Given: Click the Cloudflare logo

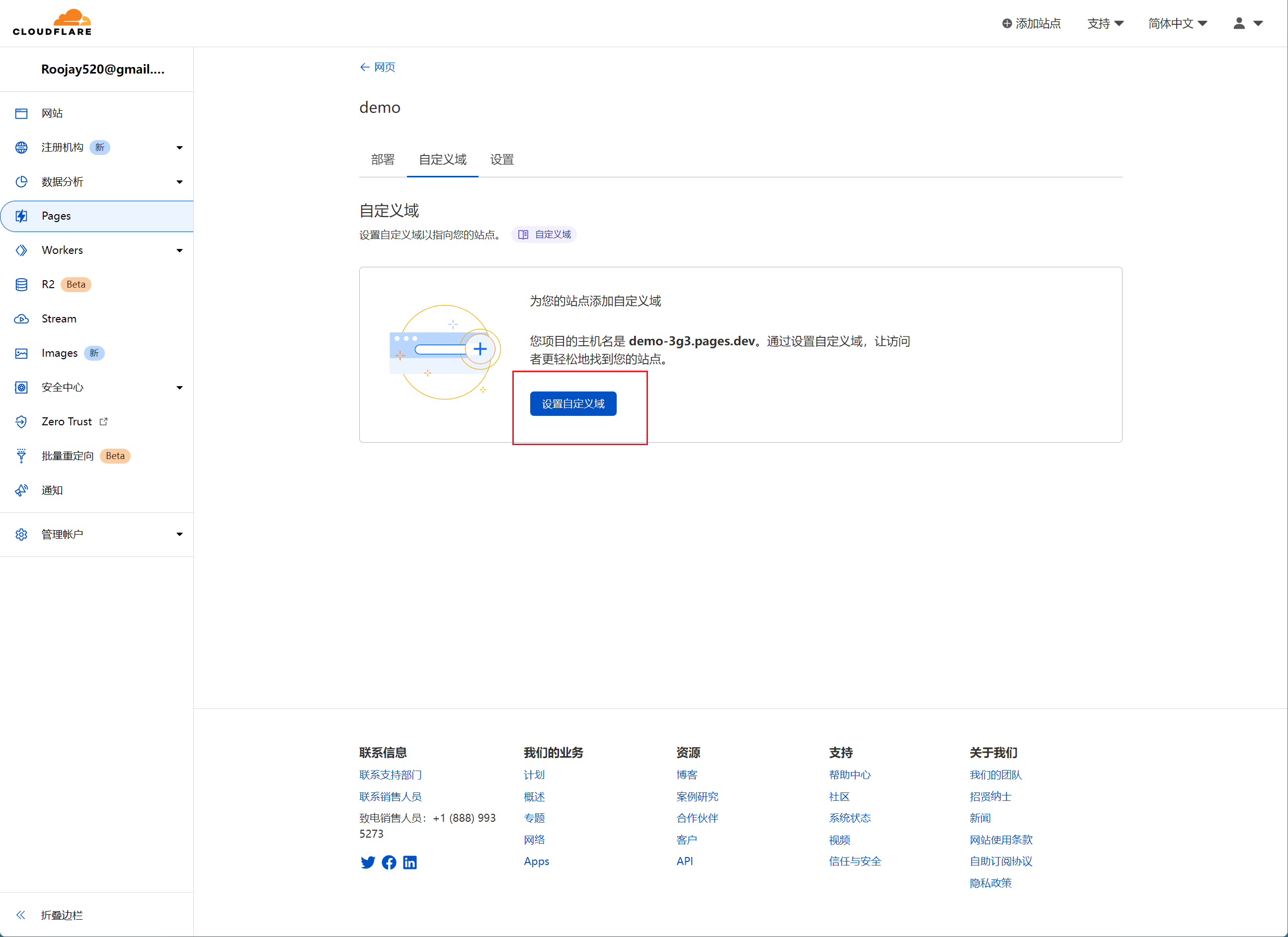Looking at the screenshot, I should point(52,23).
